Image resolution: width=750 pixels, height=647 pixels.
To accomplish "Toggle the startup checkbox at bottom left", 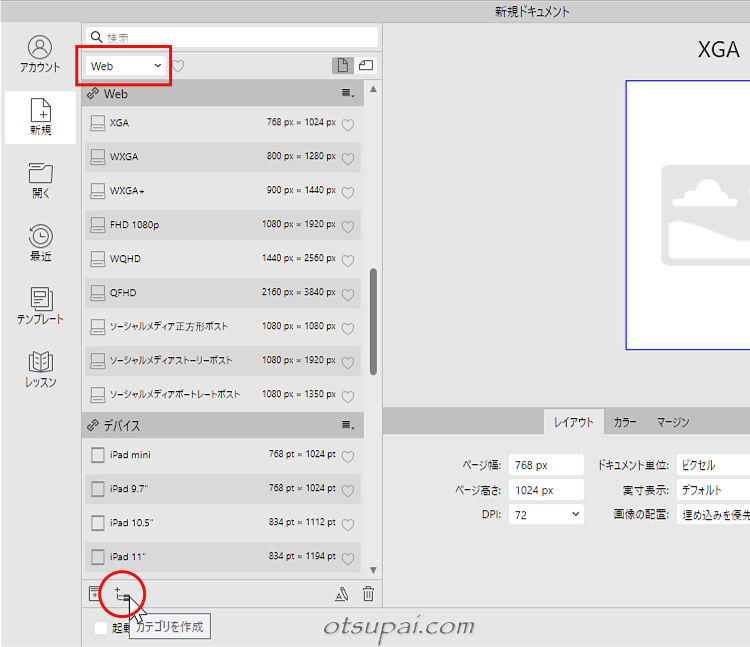I will click(x=100, y=628).
